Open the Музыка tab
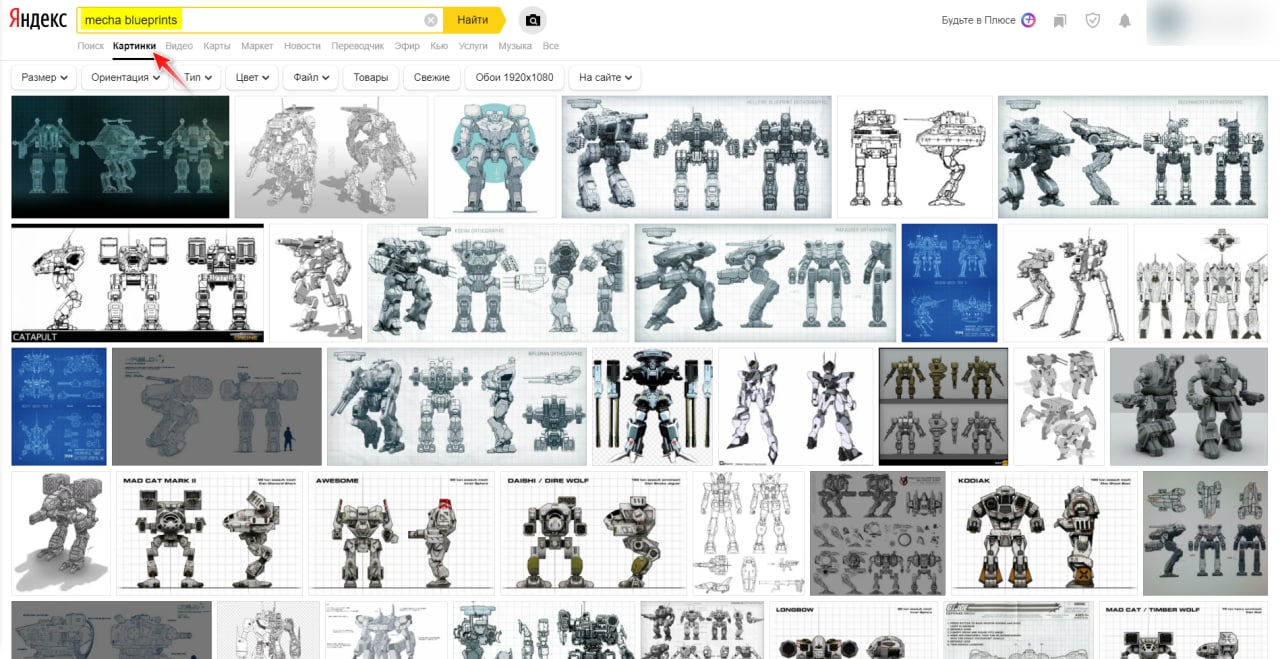The image size is (1280, 659). click(x=515, y=46)
